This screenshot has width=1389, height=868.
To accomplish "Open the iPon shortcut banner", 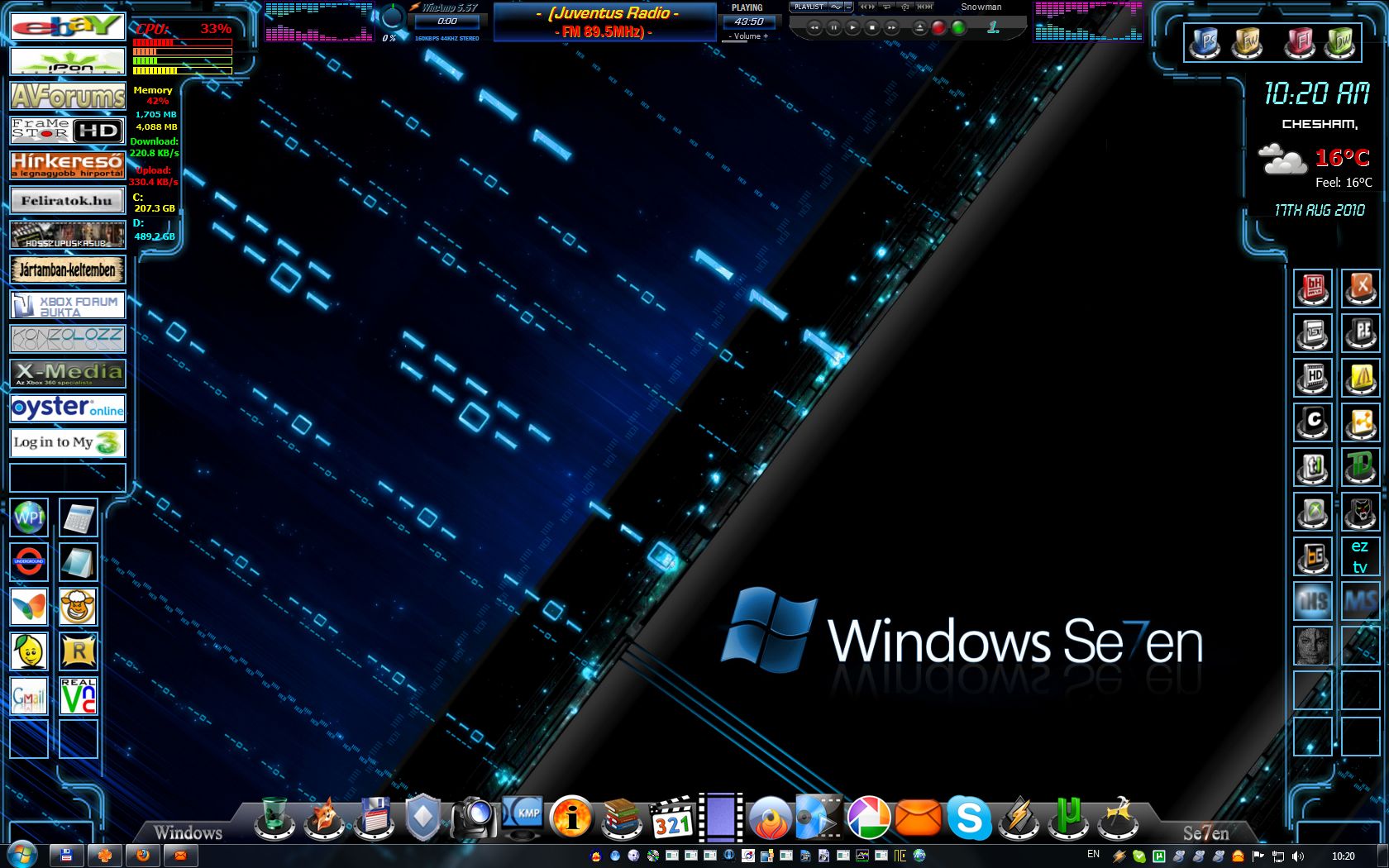I will point(68,61).
